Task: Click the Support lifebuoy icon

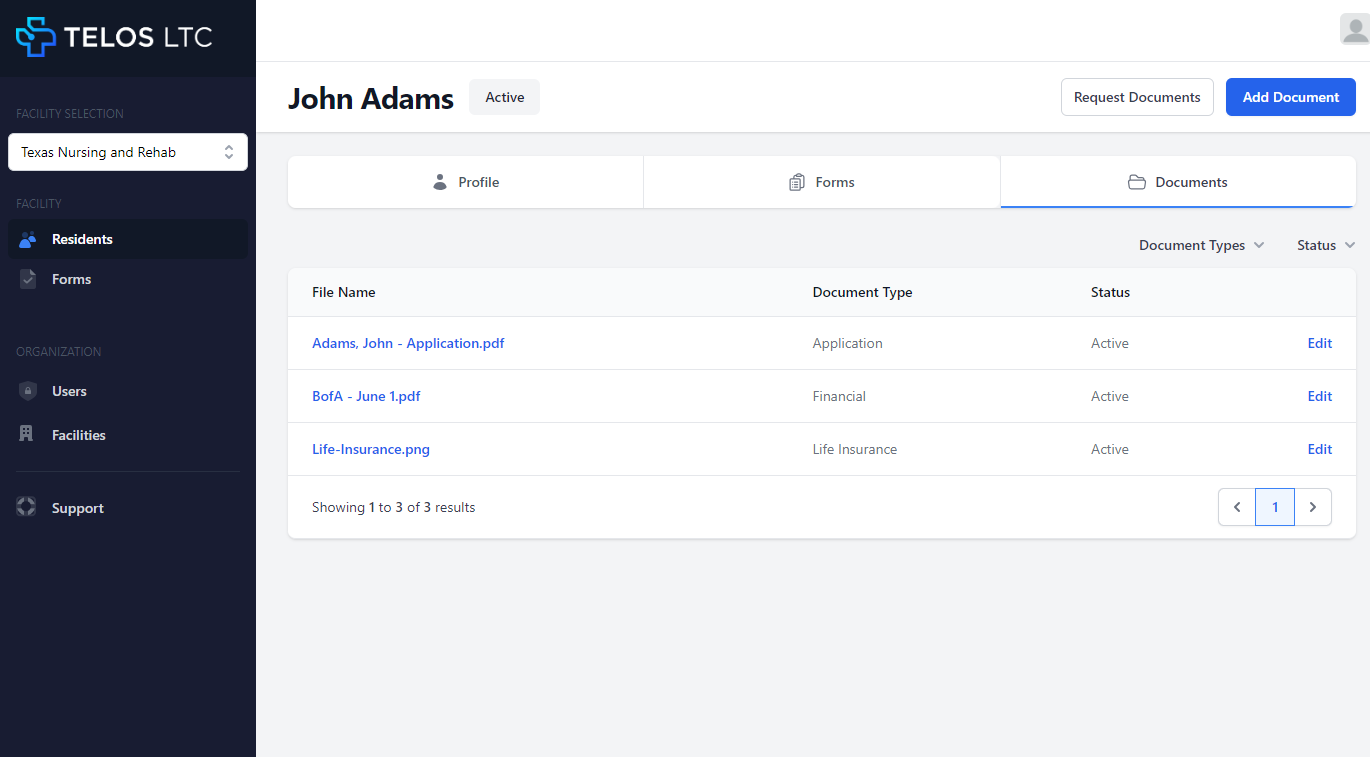Action: [27, 508]
